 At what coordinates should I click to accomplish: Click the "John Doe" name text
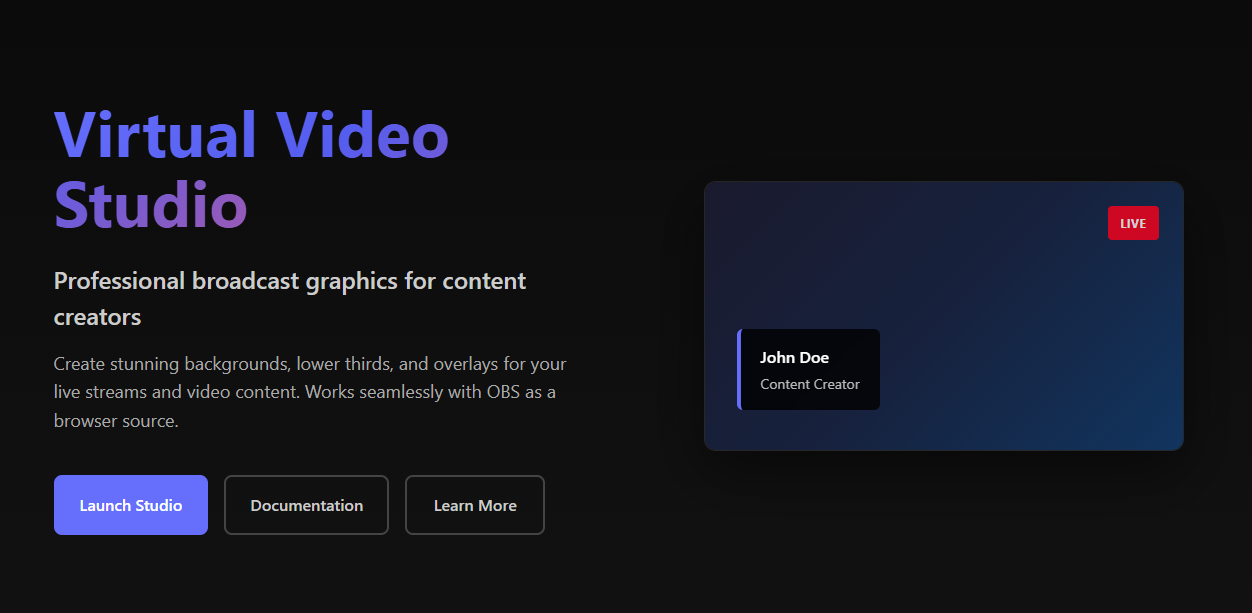(x=794, y=358)
